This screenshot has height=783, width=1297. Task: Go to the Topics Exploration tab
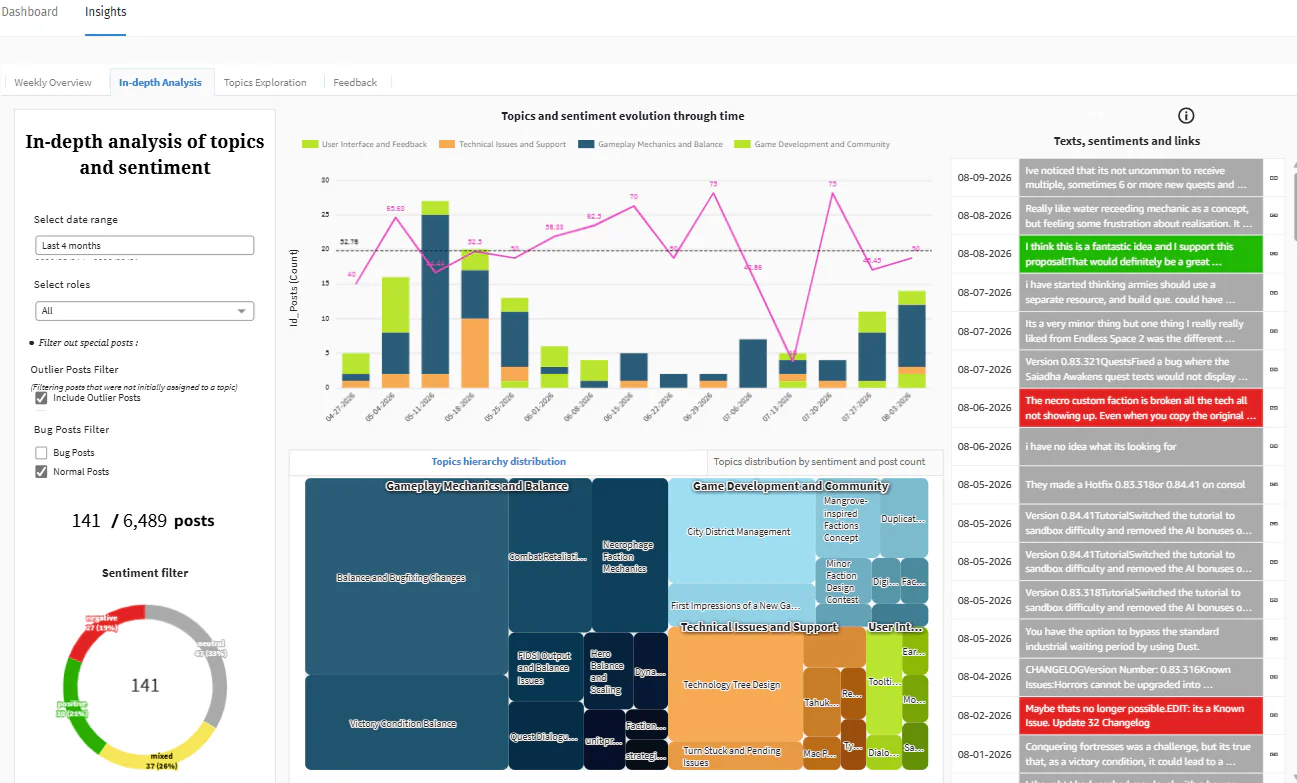[x=265, y=82]
